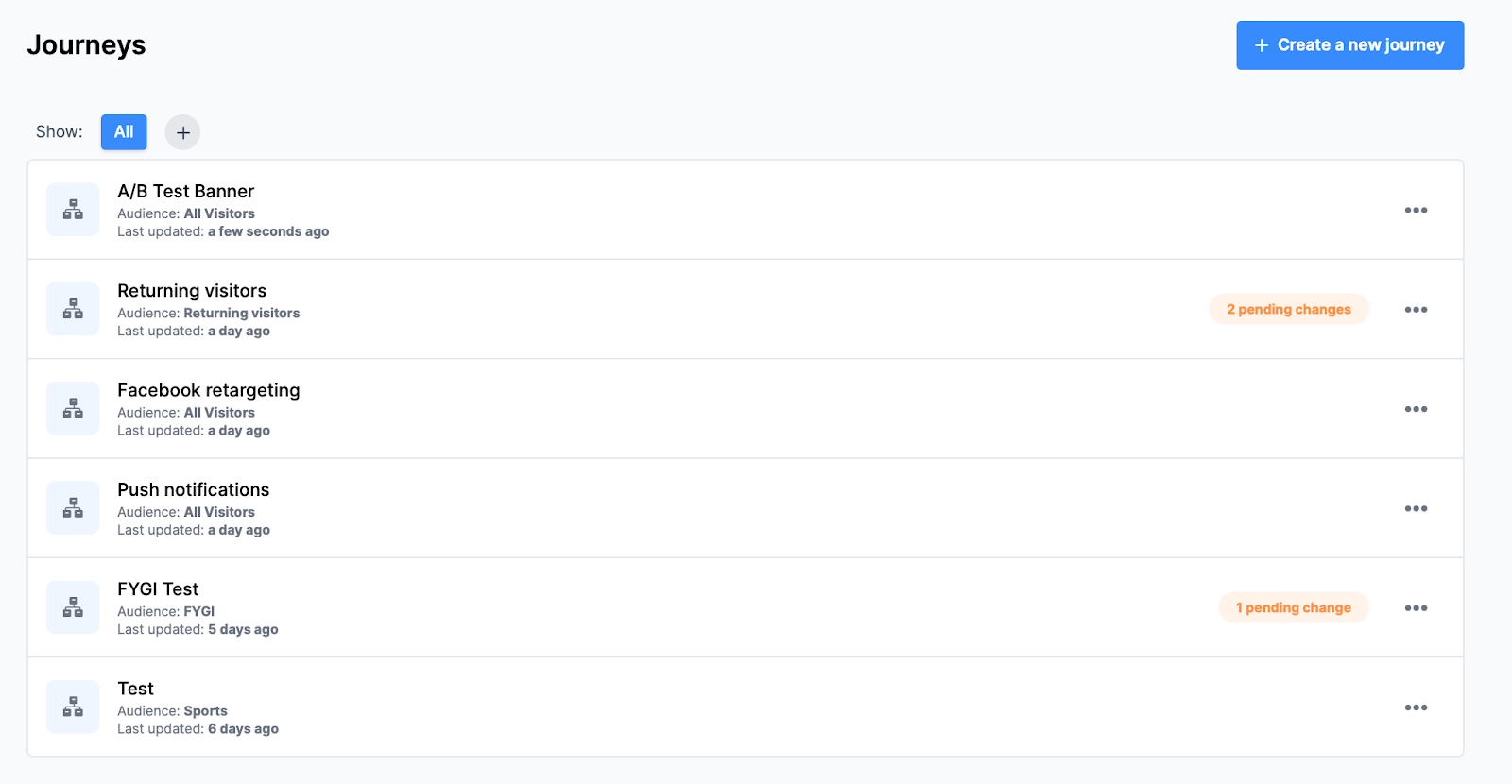Click the Facebook retargeting journey icon
This screenshot has height=784, width=1512.
(x=73, y=408)
